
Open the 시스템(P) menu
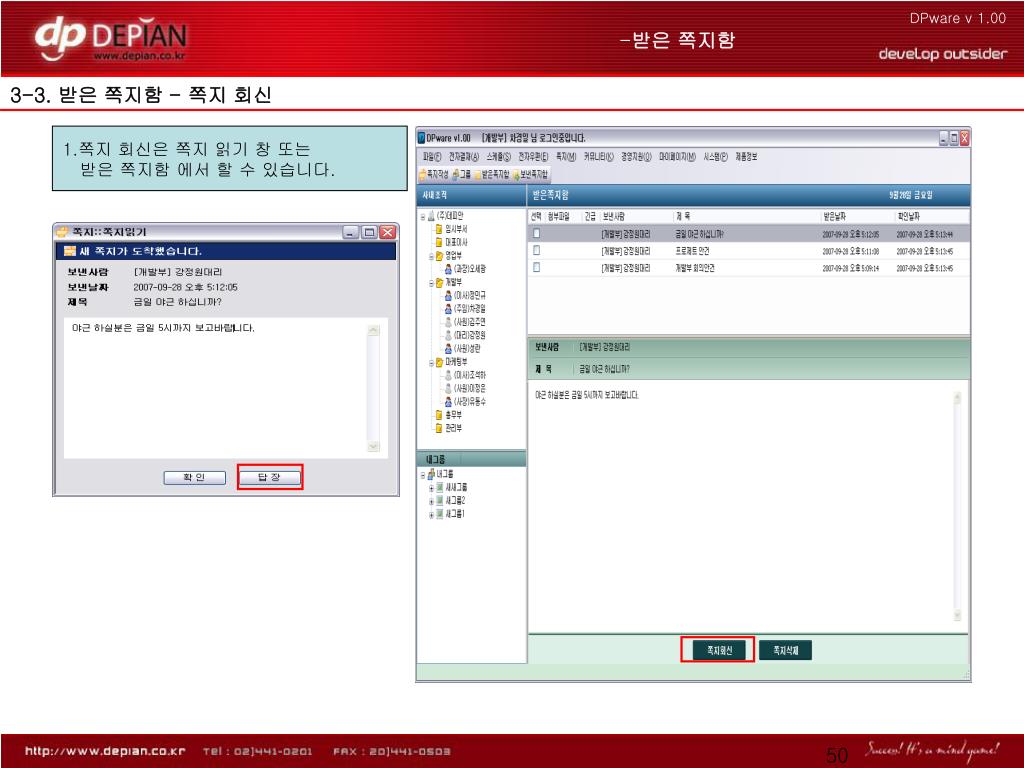click(x=715, y=157)
